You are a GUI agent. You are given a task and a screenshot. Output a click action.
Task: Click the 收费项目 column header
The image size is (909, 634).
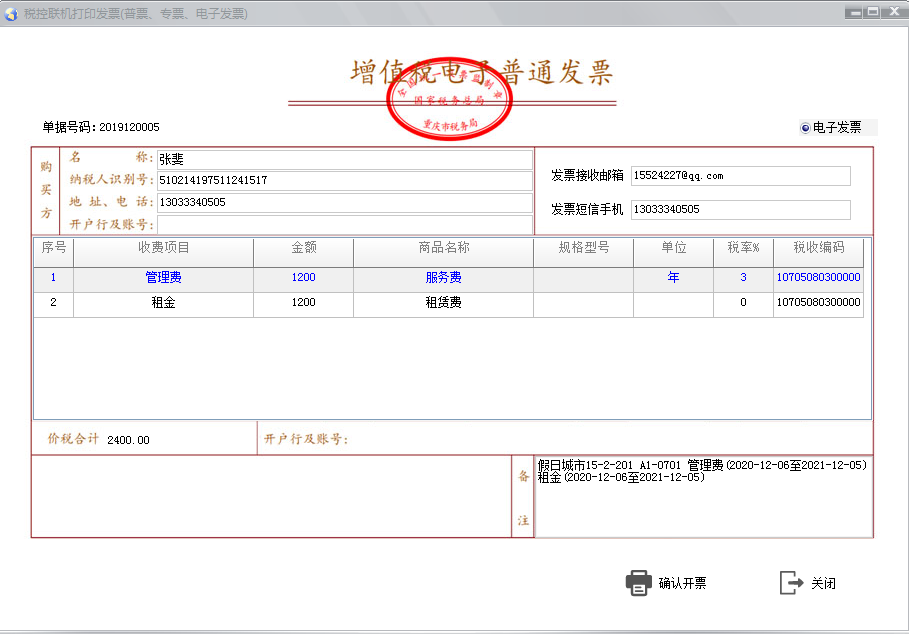[x=163, y=253]
